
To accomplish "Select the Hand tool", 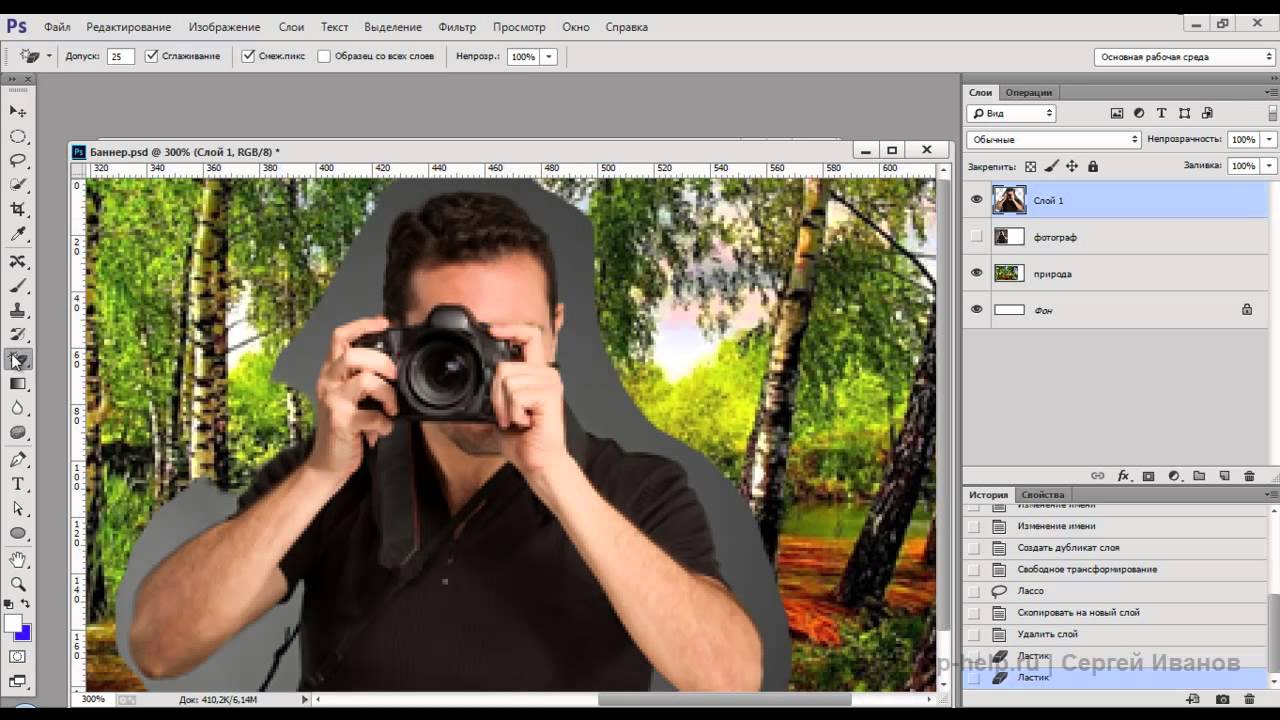I will tap(18, 560).
